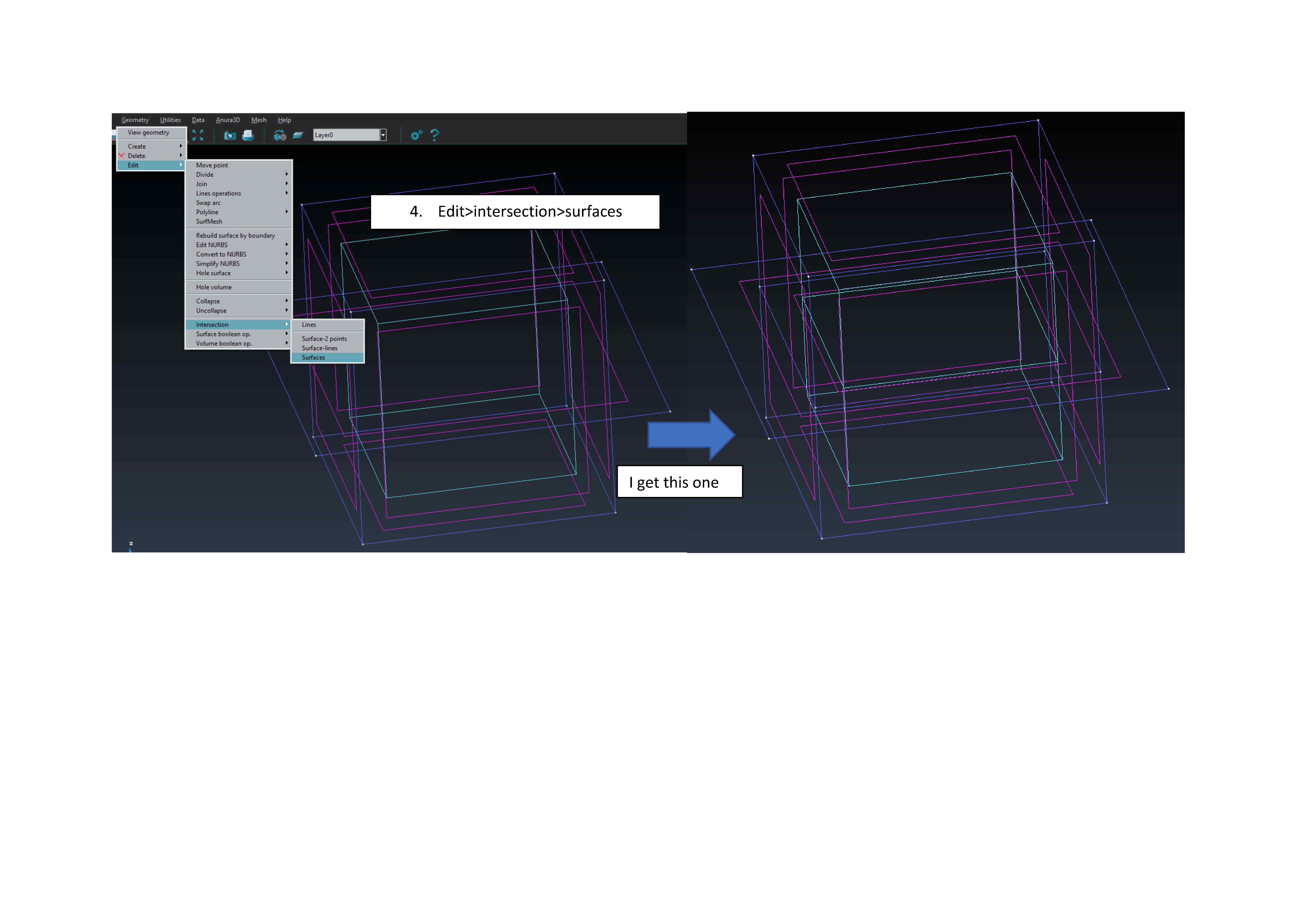Viewport: 1307px width, 924px height.
Task: Open the Anura3D menu
Action: pos(228,120)
